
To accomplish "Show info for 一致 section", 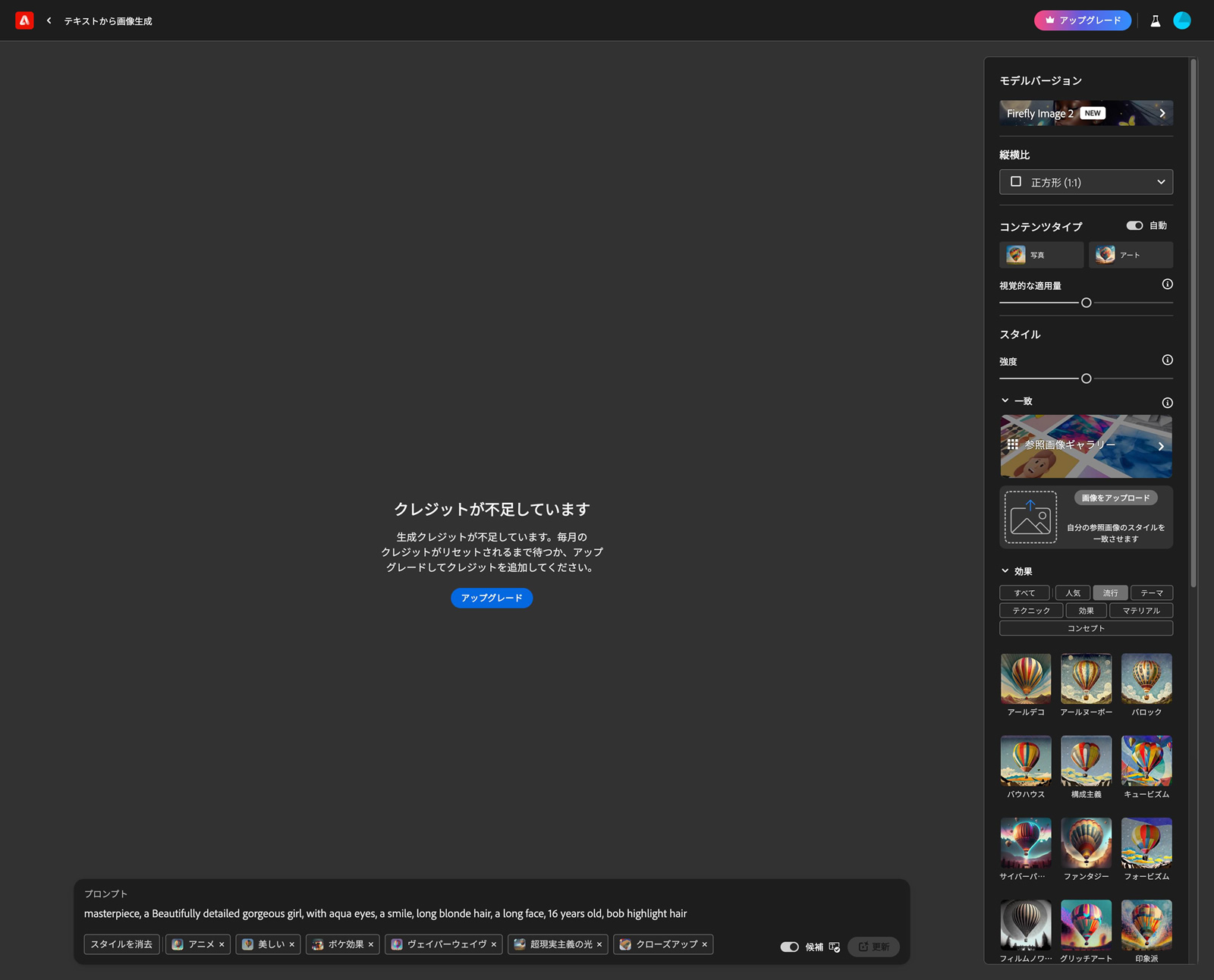I will pyautogui.click(x=1168, y=403).
